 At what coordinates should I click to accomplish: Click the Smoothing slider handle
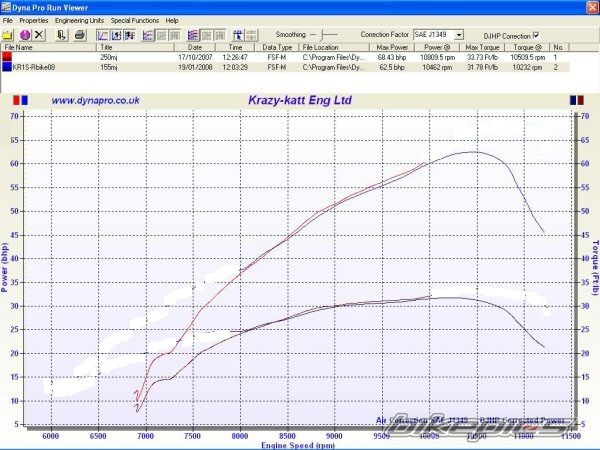point(322,34)
